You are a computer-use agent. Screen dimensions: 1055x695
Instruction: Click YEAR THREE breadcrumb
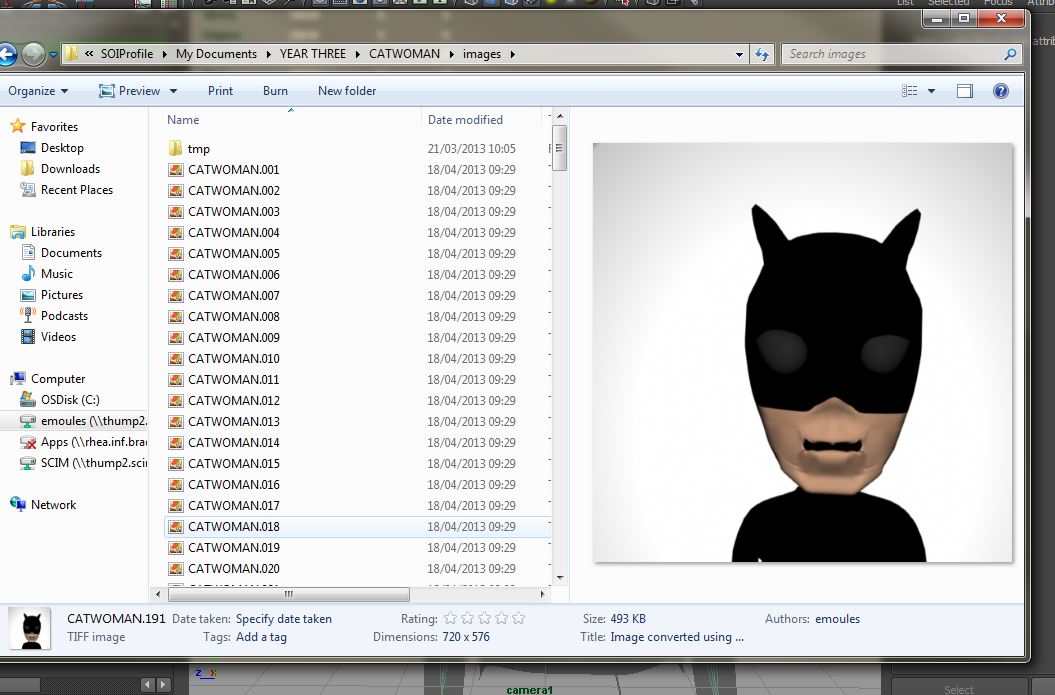(313, 54)
